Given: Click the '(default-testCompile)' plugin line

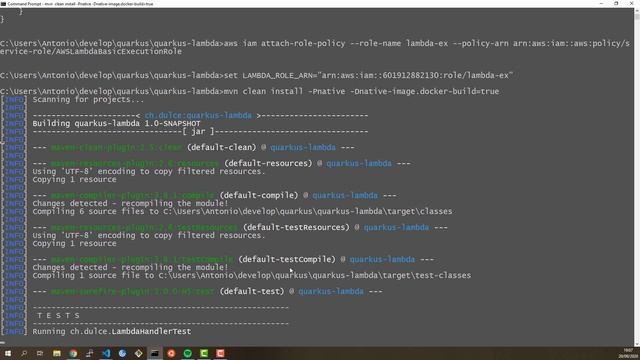Looking at the screenshot, I should click(233, 260).
